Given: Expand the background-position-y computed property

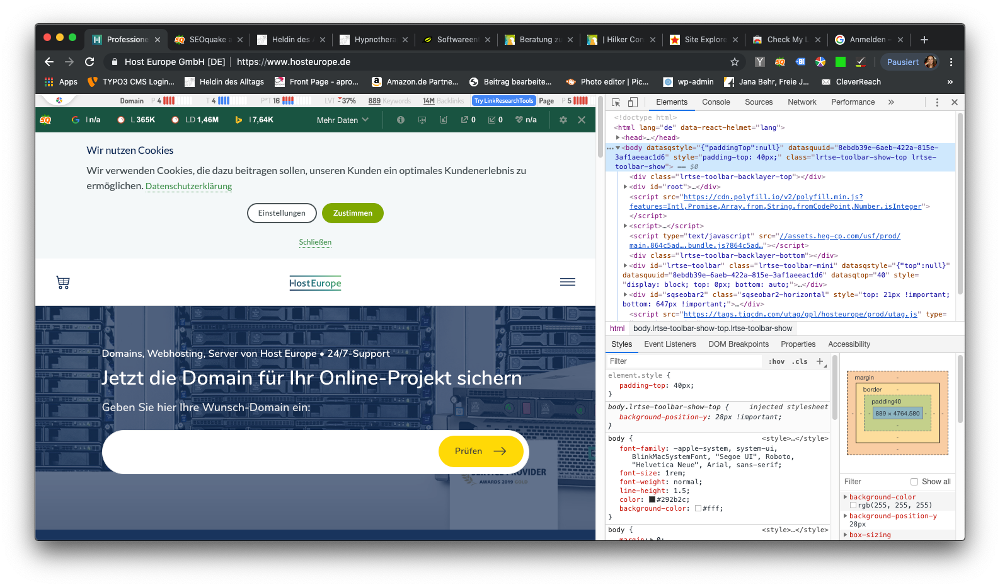Looking at the screenshot, I should coord(846,516).
